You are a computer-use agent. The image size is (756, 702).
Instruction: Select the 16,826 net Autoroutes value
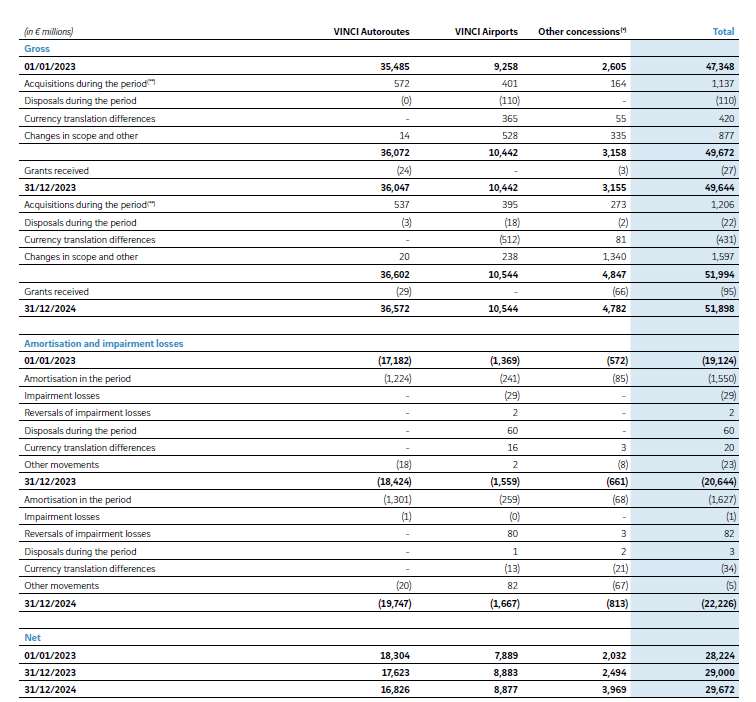[x=393, y=689]
